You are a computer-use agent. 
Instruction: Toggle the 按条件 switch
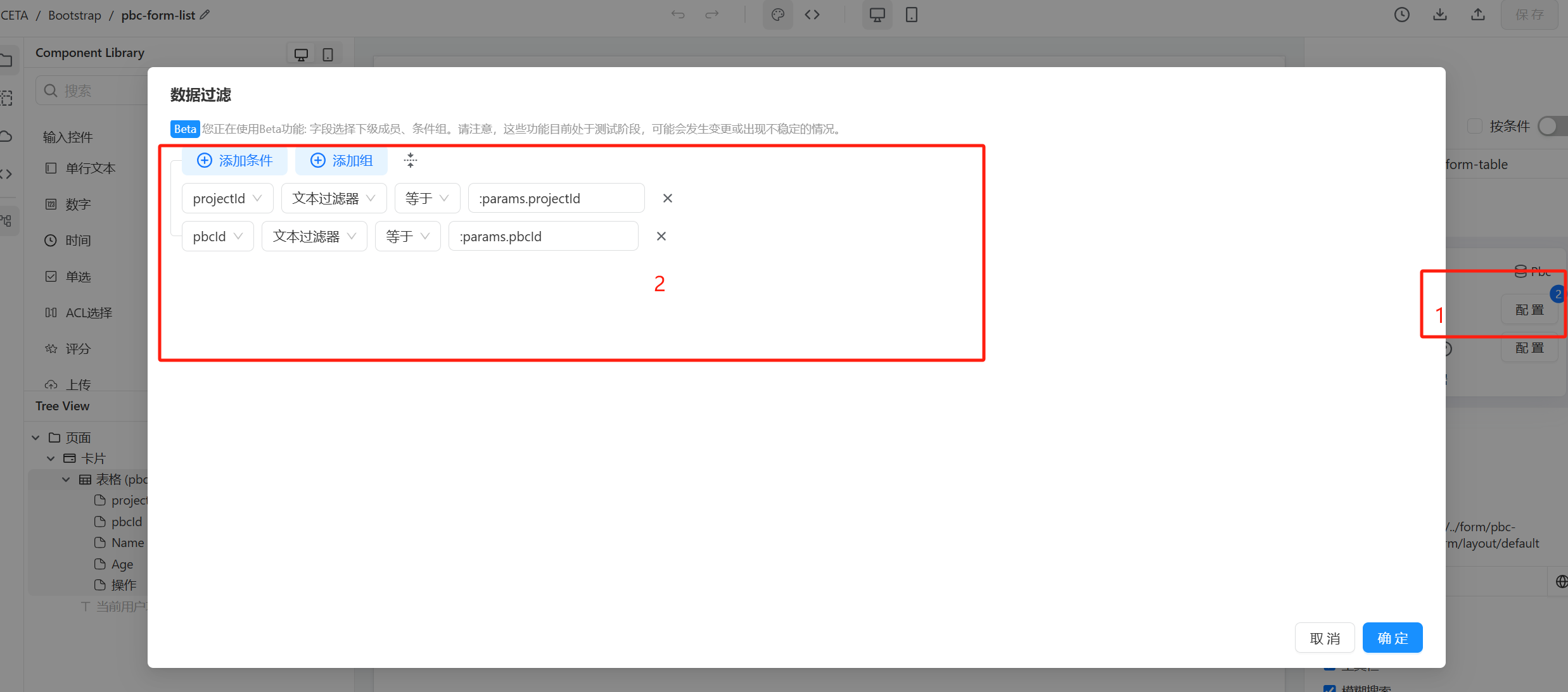[1553, 126]
